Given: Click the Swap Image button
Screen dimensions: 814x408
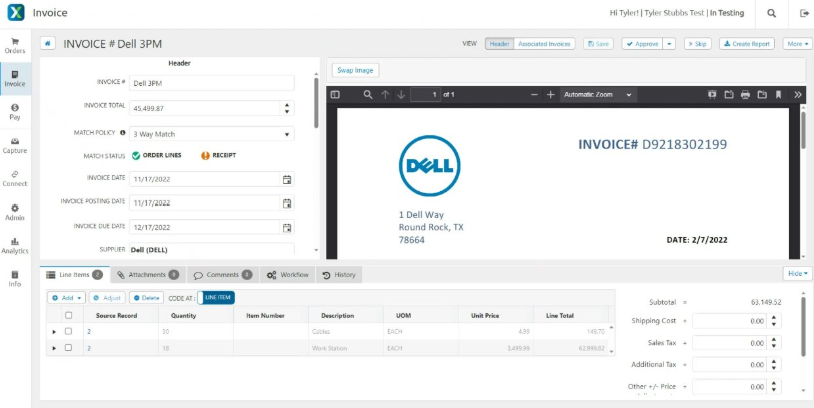Looking at the screenshot, I should point(355,70).
